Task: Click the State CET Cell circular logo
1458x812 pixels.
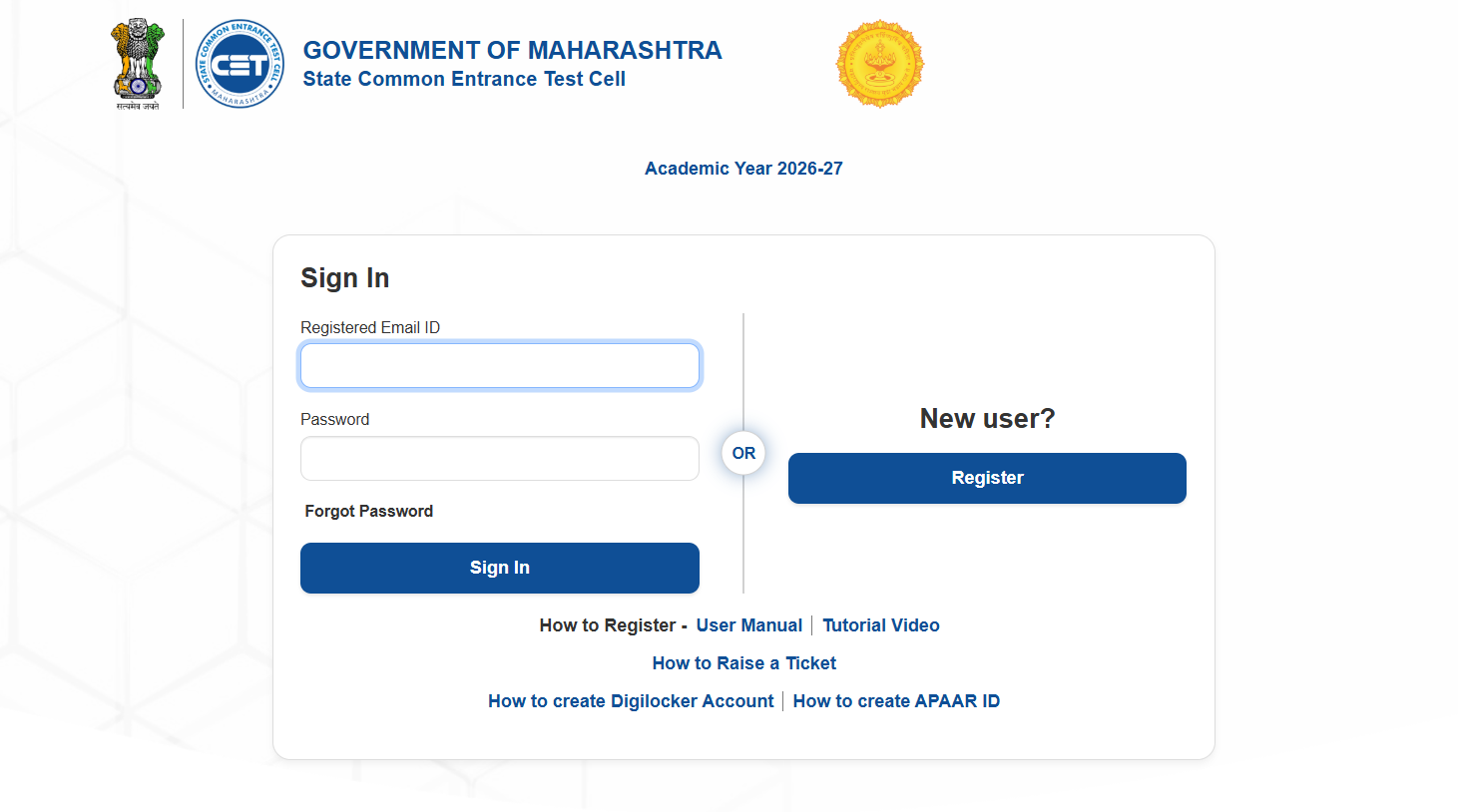Action: click(x=240, y=64)
